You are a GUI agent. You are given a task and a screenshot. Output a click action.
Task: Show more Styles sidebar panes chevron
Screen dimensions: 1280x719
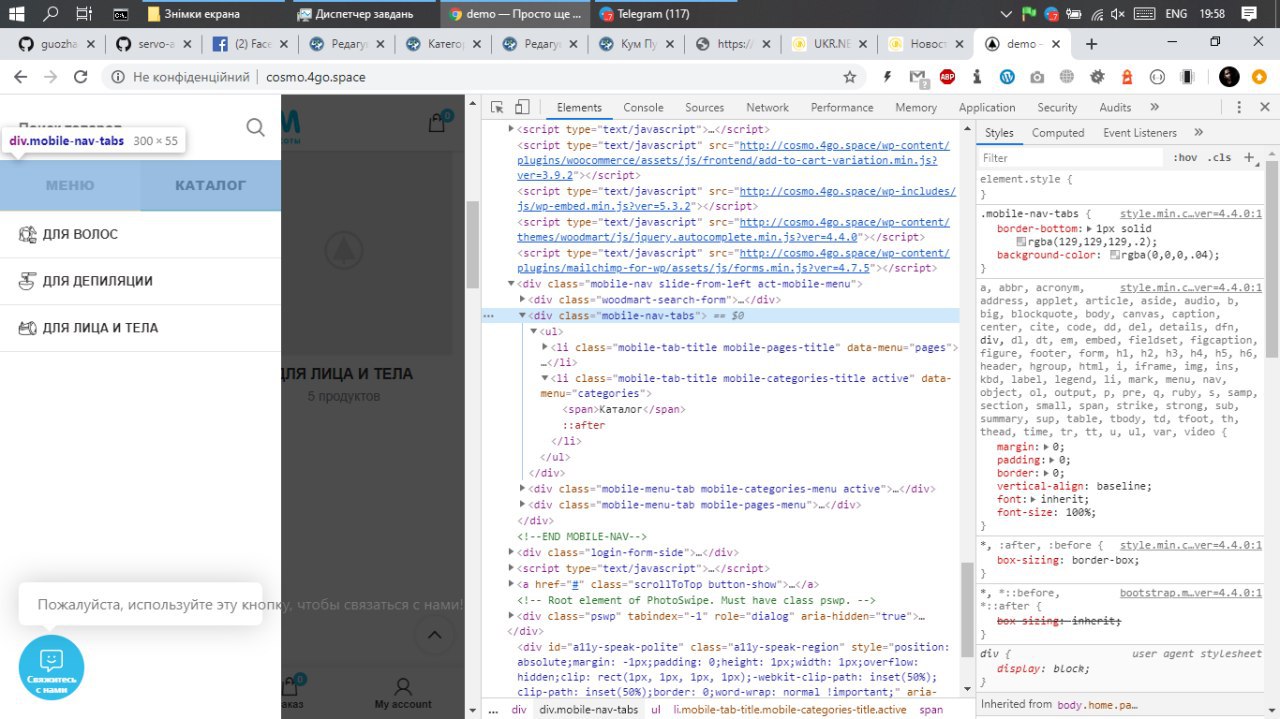1198,132
